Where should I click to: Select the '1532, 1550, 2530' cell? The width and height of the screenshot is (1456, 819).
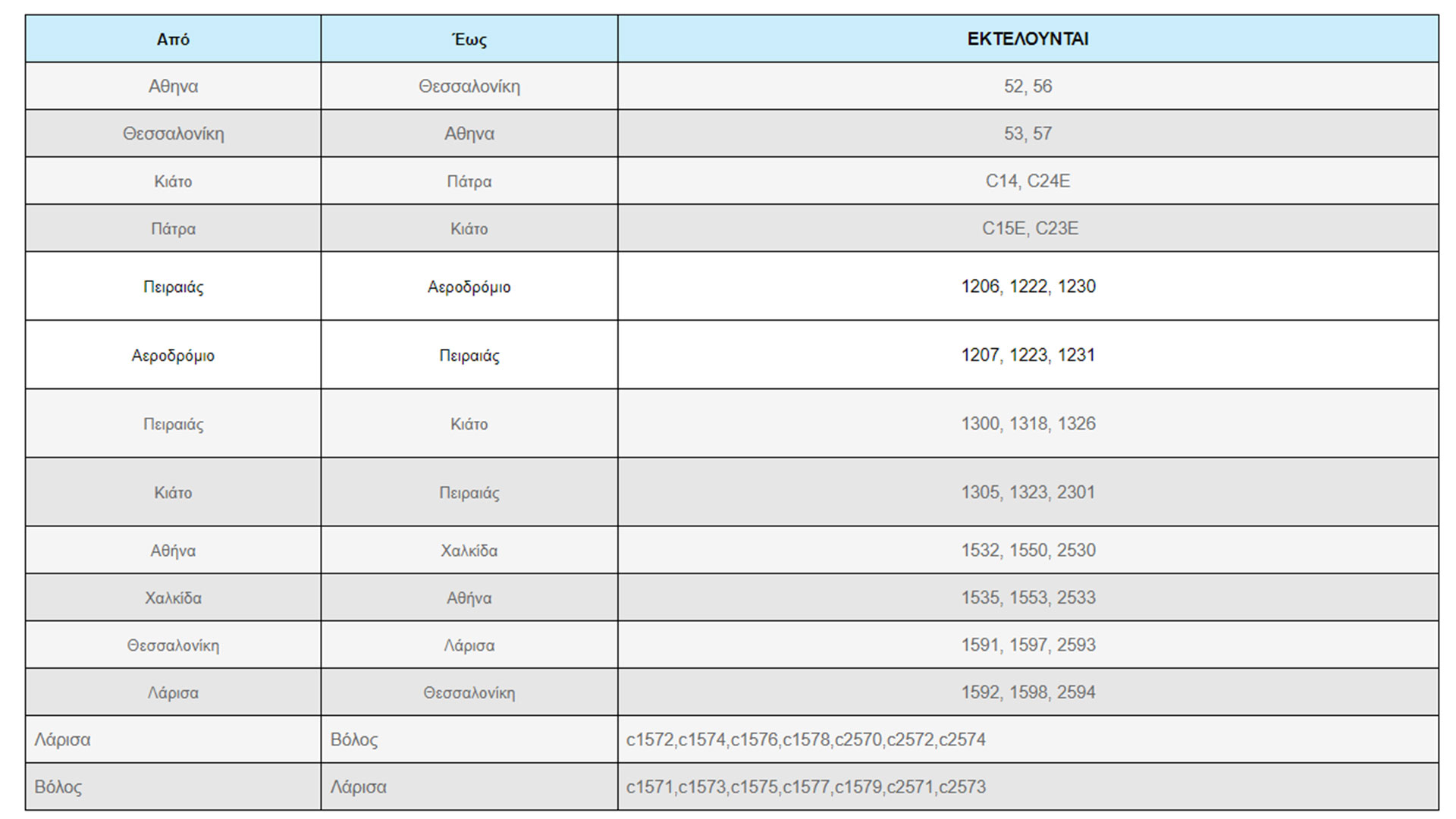coord(1028,551)
